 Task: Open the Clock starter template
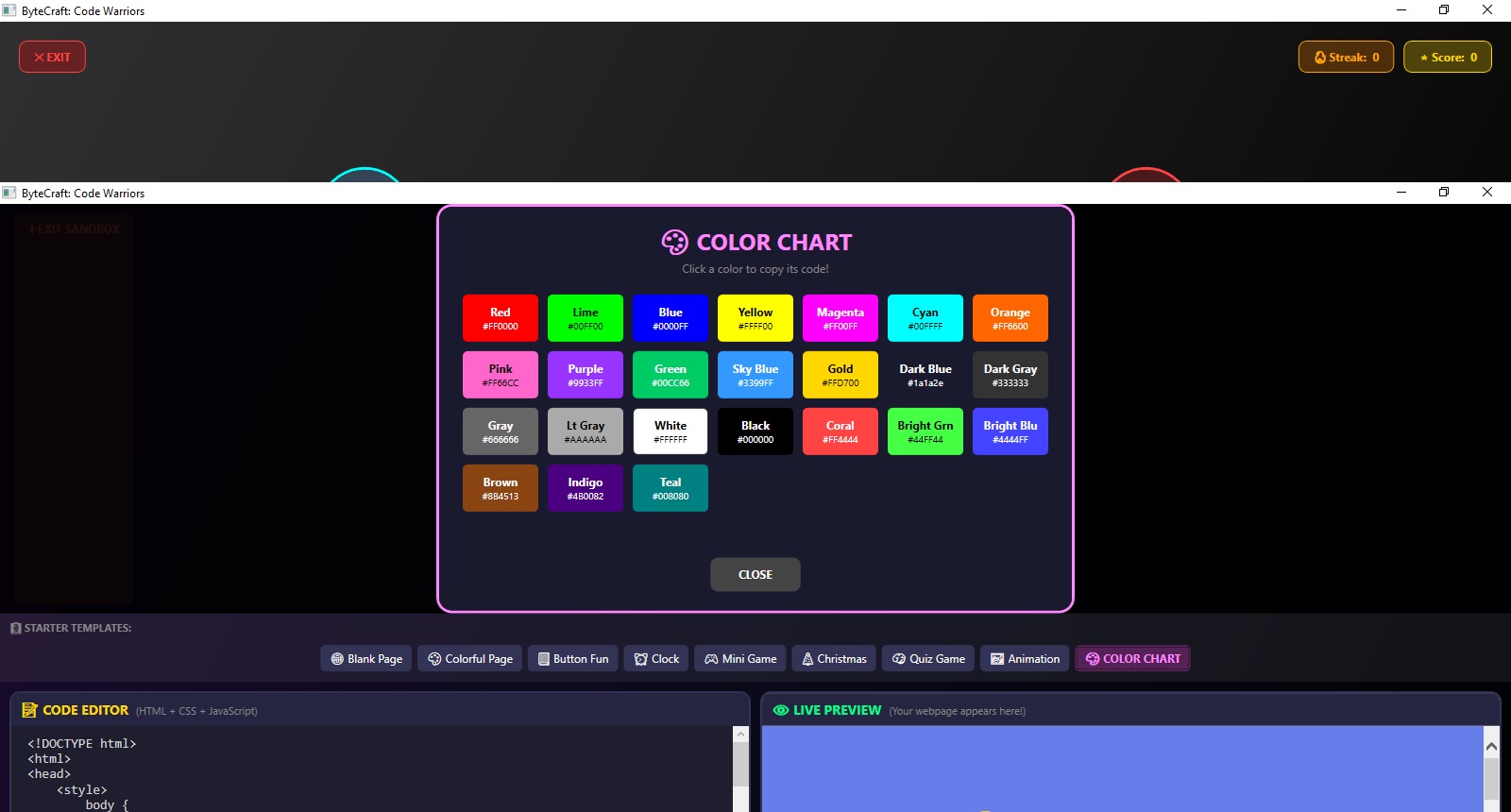pyautogui.click(x=656, y=658)
